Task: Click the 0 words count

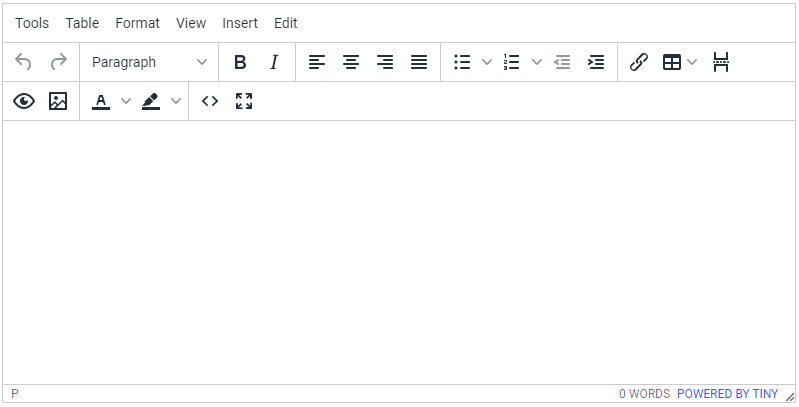Action: pos(645,394)
